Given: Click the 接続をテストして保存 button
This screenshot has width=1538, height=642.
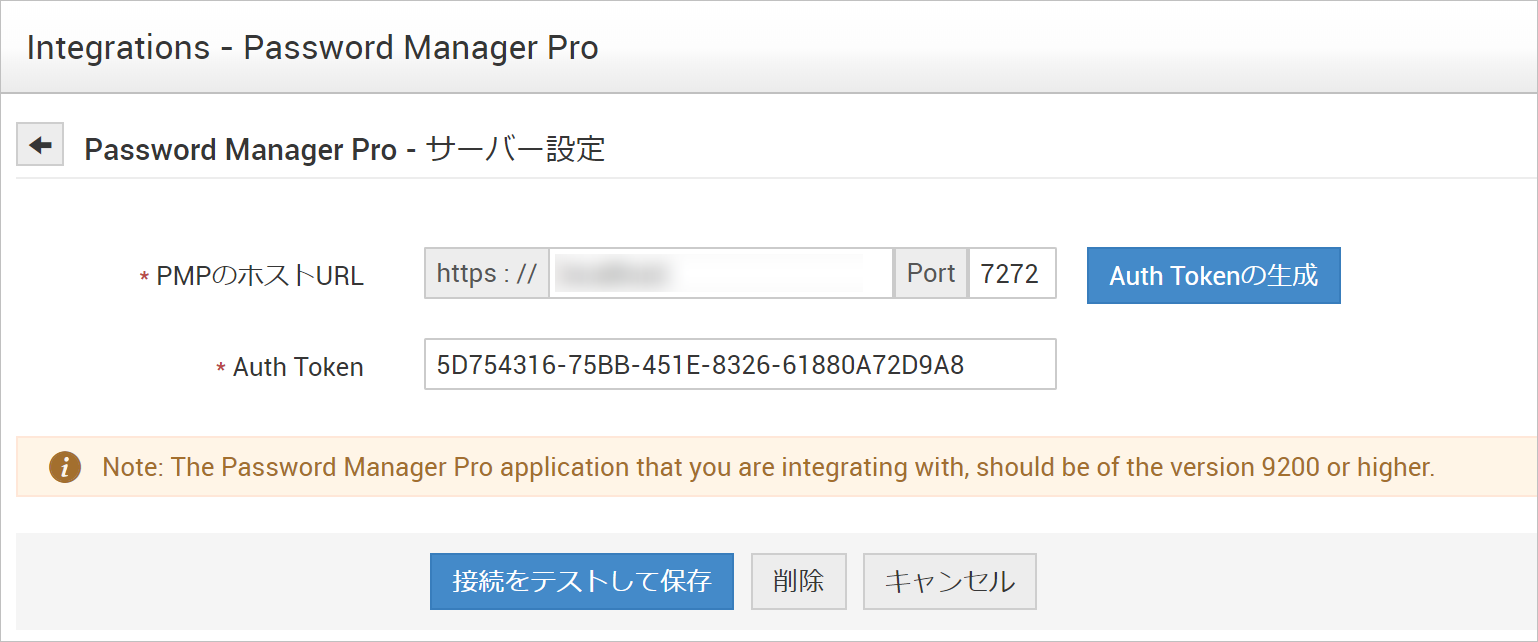Looking at the screenshot, I should [x=581, y=581].
